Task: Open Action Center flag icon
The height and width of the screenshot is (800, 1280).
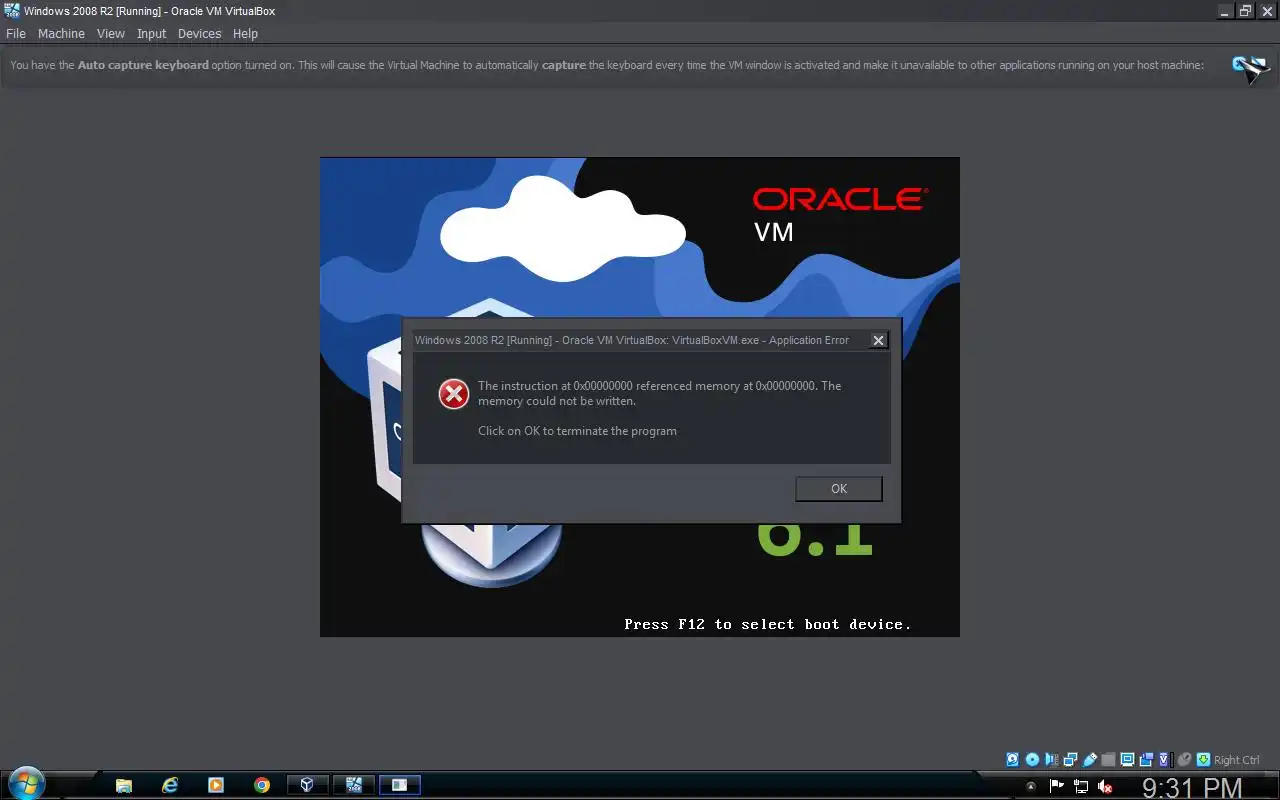Action: [1056, 786]
